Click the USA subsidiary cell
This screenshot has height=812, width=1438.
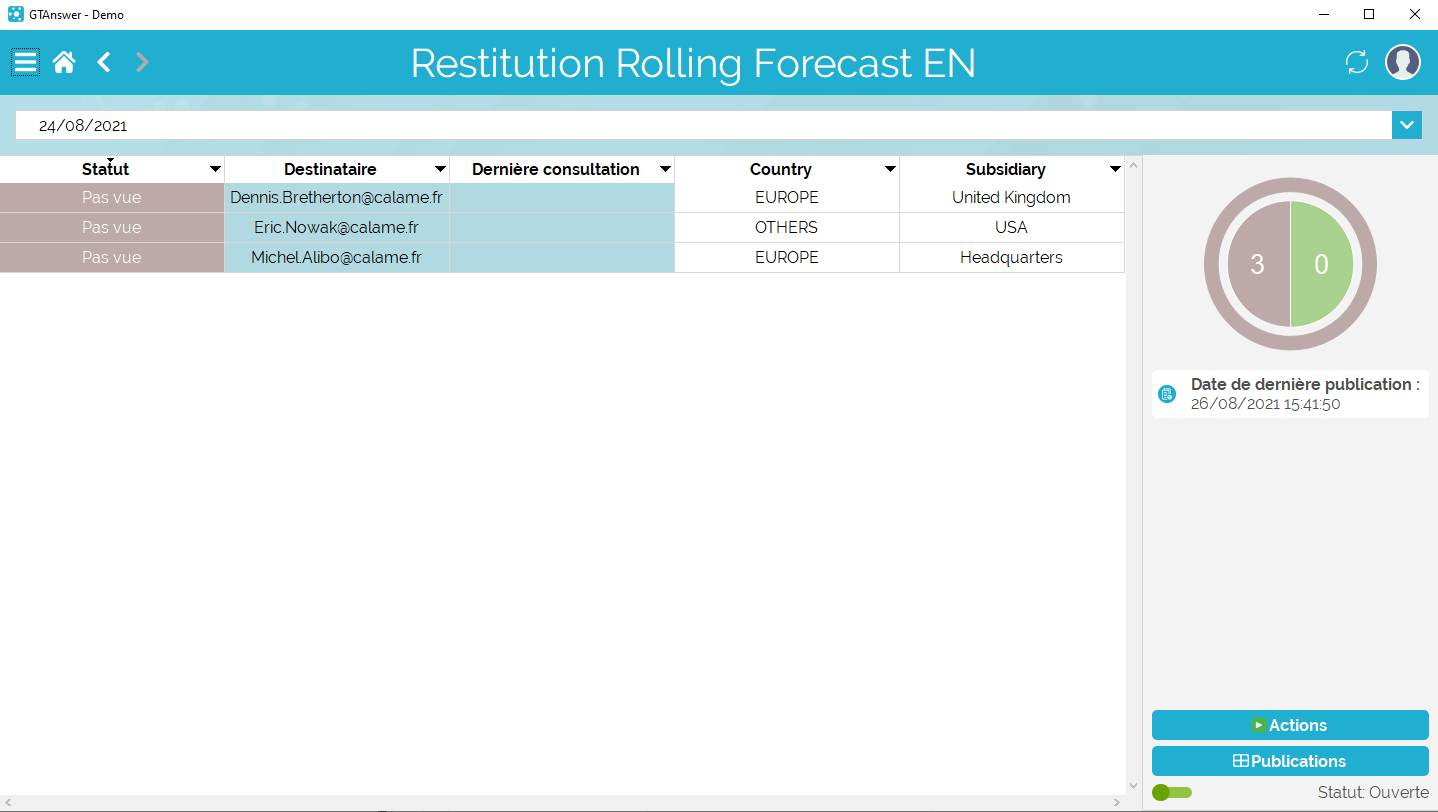1012,228
